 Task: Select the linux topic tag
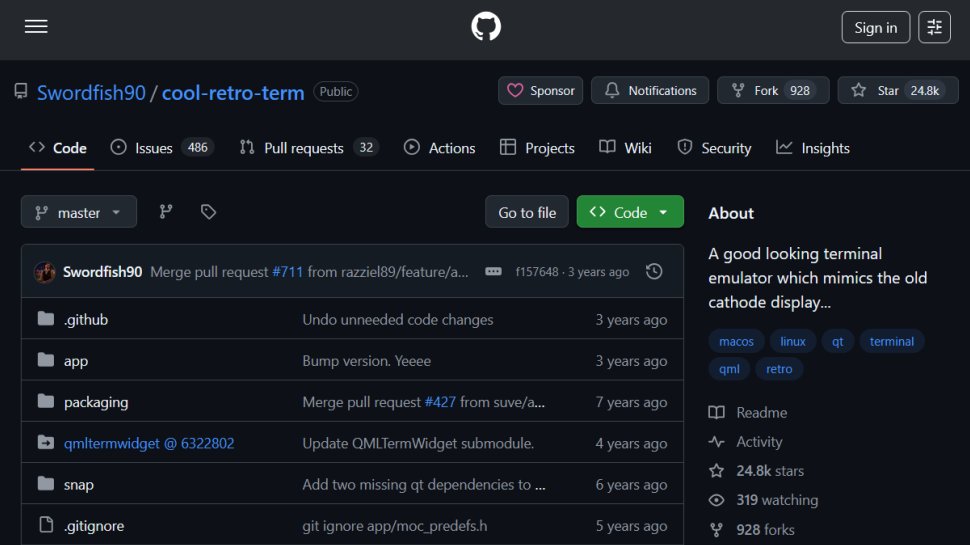(x=792, y=341)
